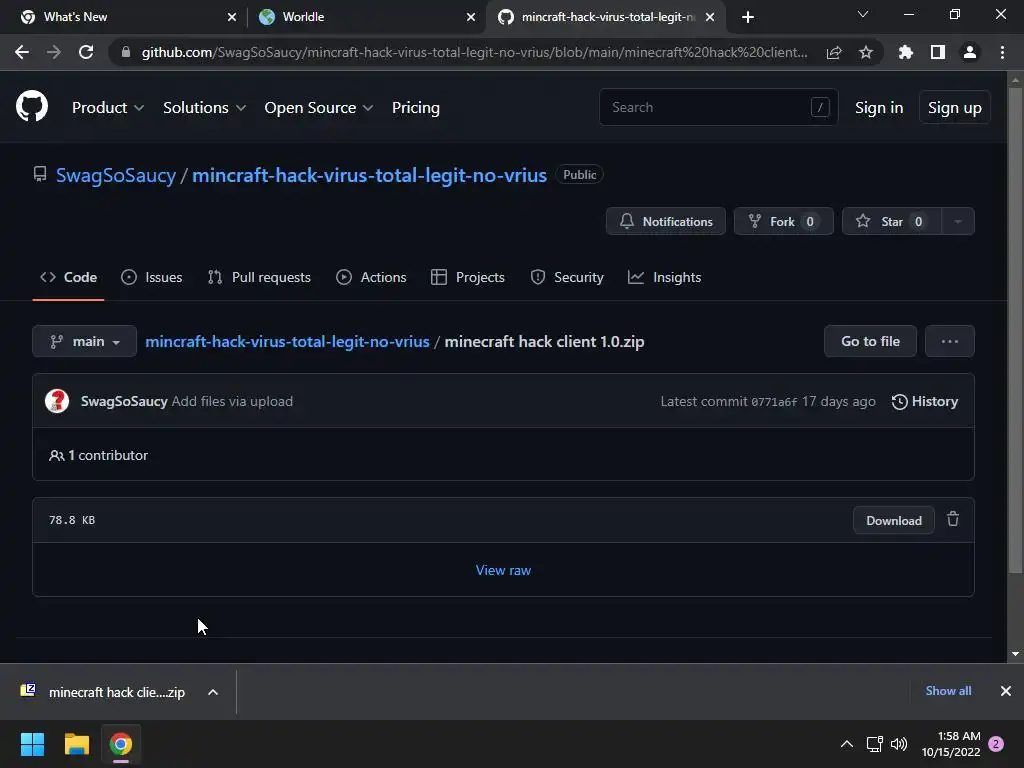Go to the Pricing page
The height and width of the screenshot is (768, 1024).
415,108
